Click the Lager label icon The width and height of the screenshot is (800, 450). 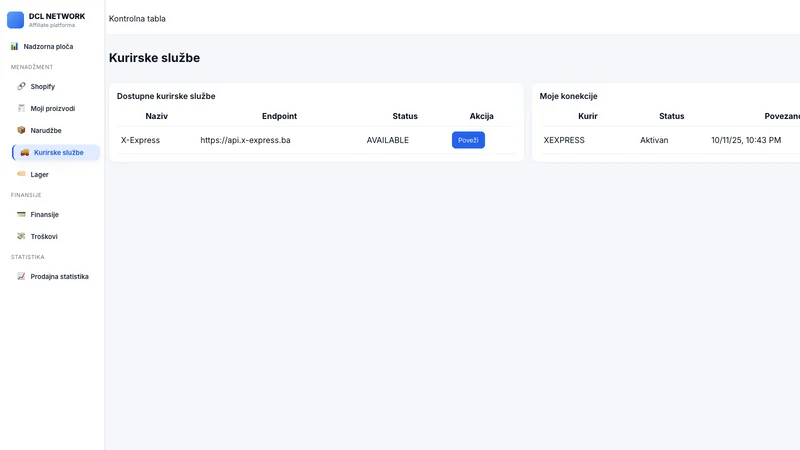[21, 174]
